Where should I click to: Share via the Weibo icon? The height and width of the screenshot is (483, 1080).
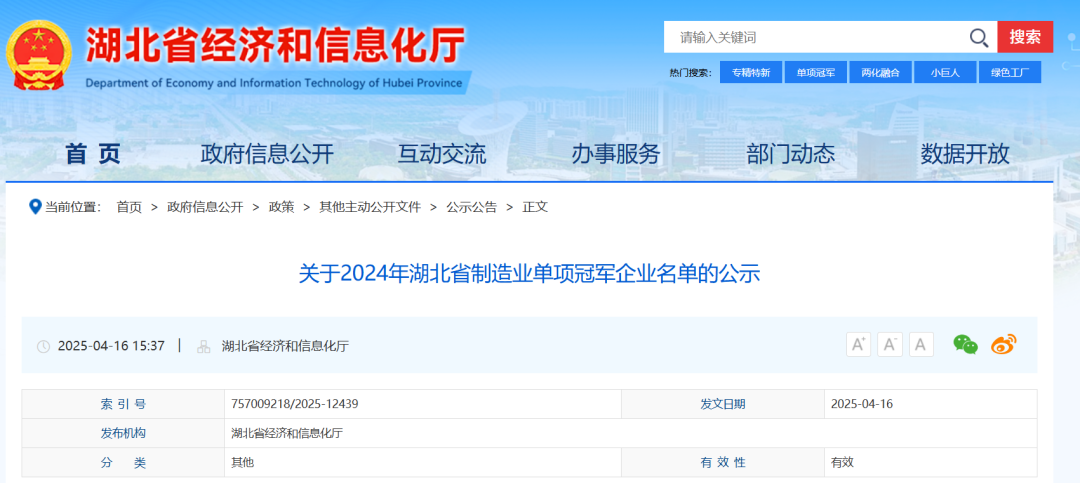1004,344
